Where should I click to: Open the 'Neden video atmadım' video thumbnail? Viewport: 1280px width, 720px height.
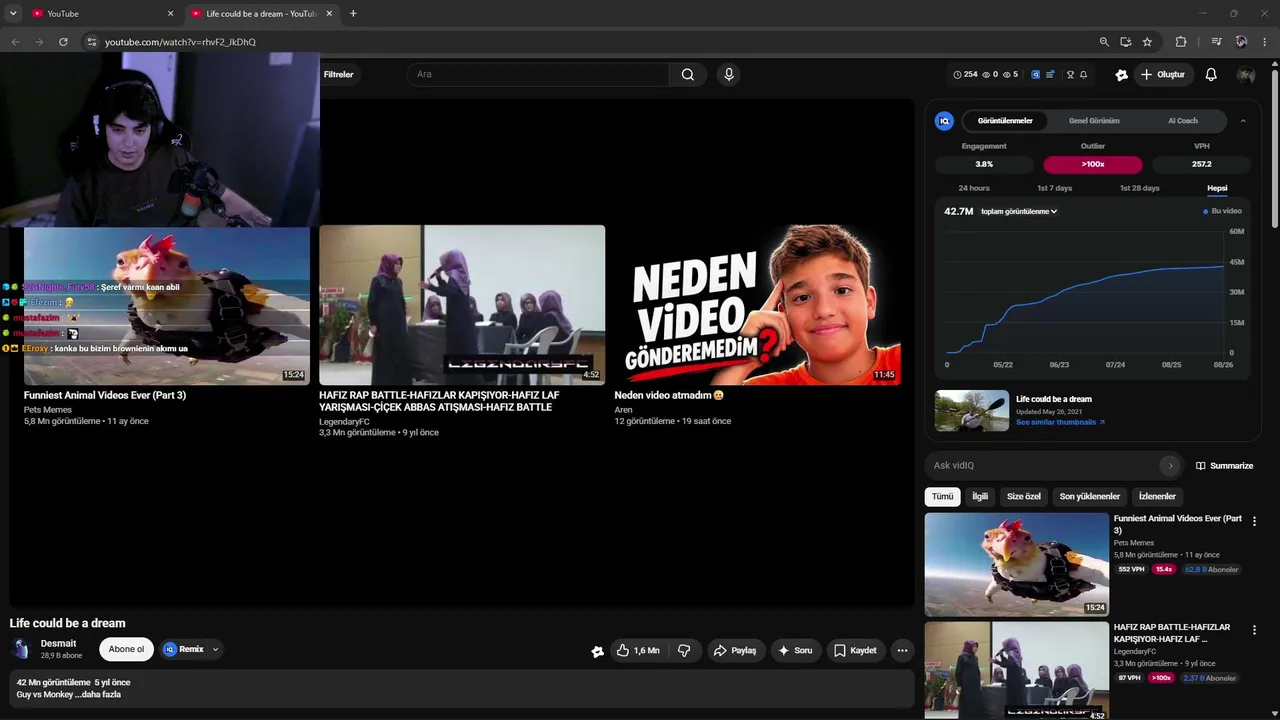(x=757, y=305)
